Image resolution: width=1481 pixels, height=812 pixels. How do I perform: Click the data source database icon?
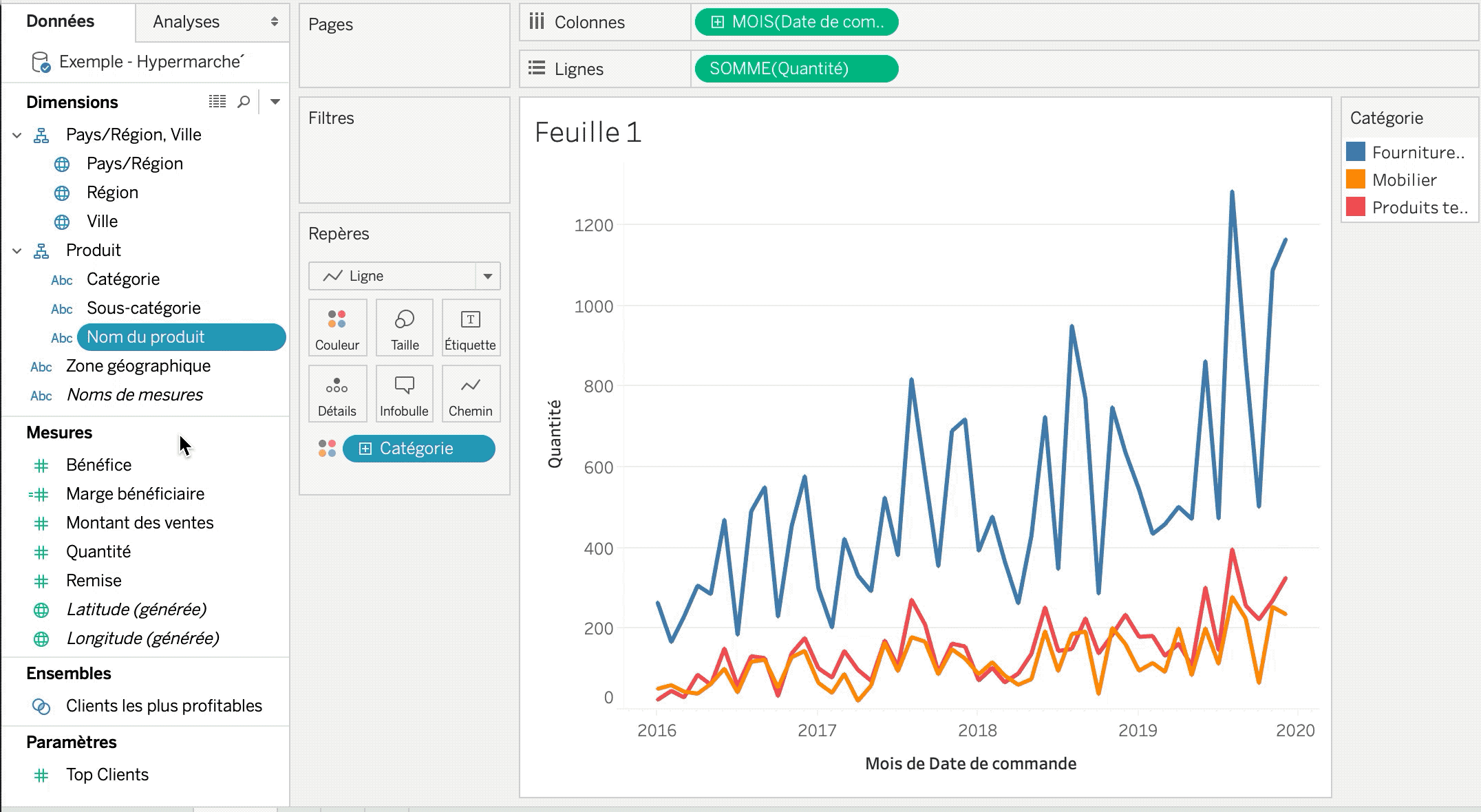click(41, 62)
